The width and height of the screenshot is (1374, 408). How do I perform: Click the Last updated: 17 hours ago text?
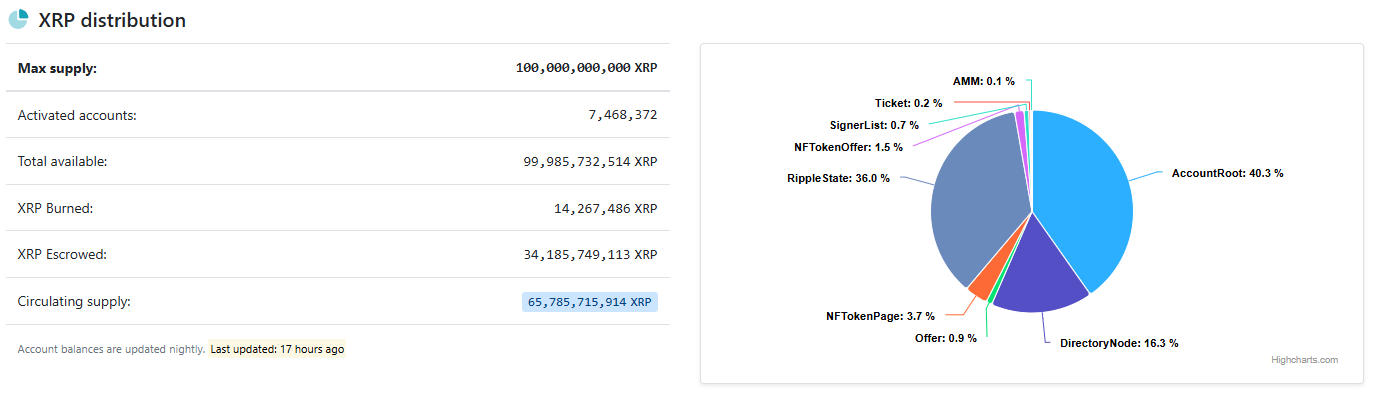pyautogui.click(x=277, y=349)
